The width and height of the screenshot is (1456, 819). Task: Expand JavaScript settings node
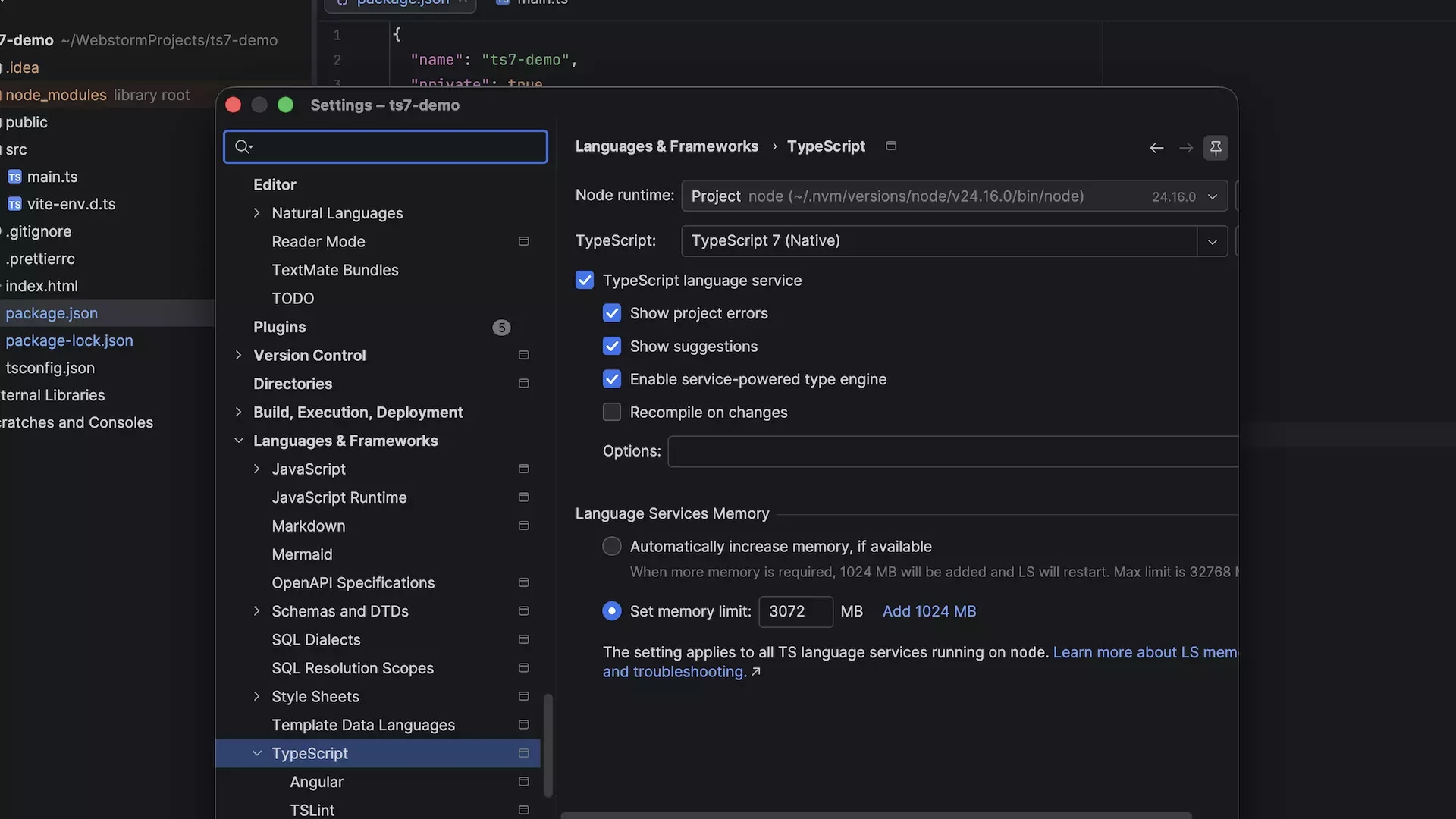coord(256,469)
